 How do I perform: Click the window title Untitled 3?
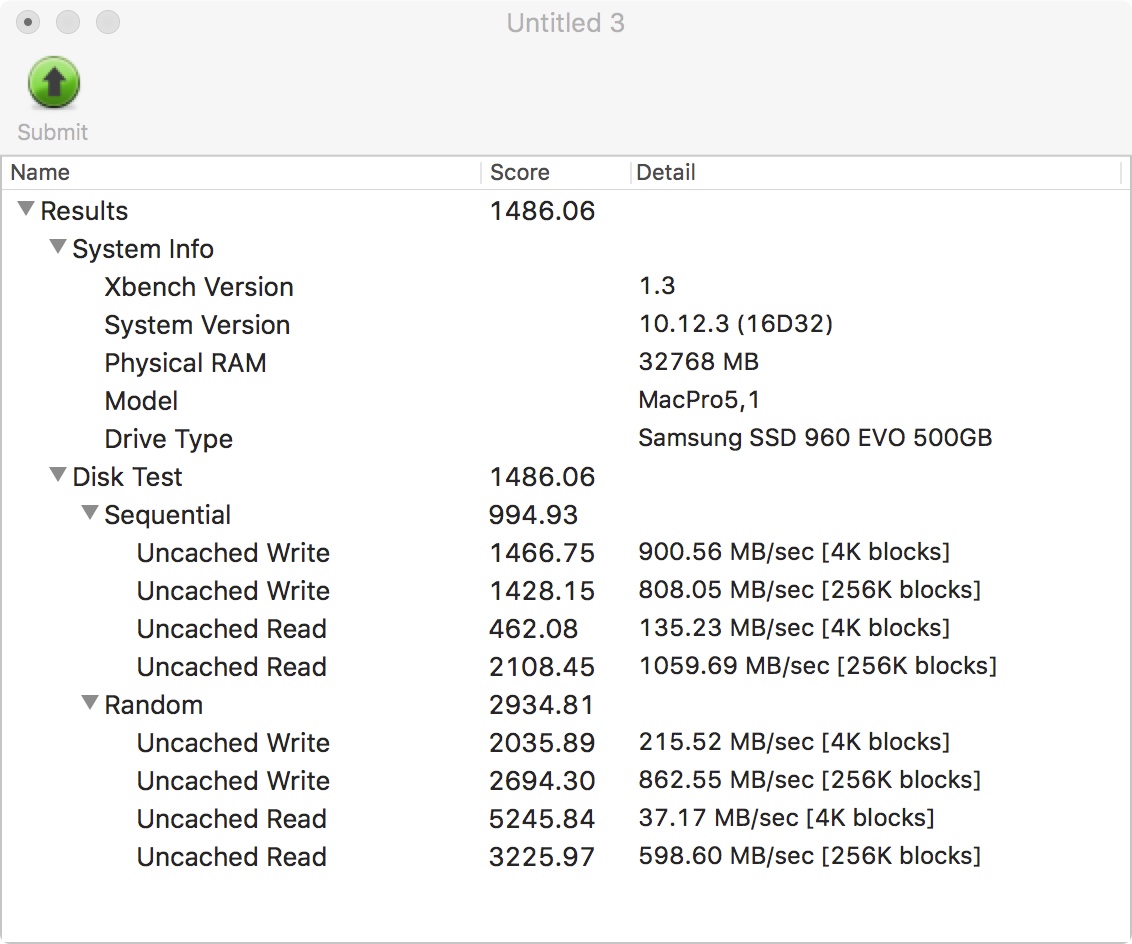click(565, 23)
